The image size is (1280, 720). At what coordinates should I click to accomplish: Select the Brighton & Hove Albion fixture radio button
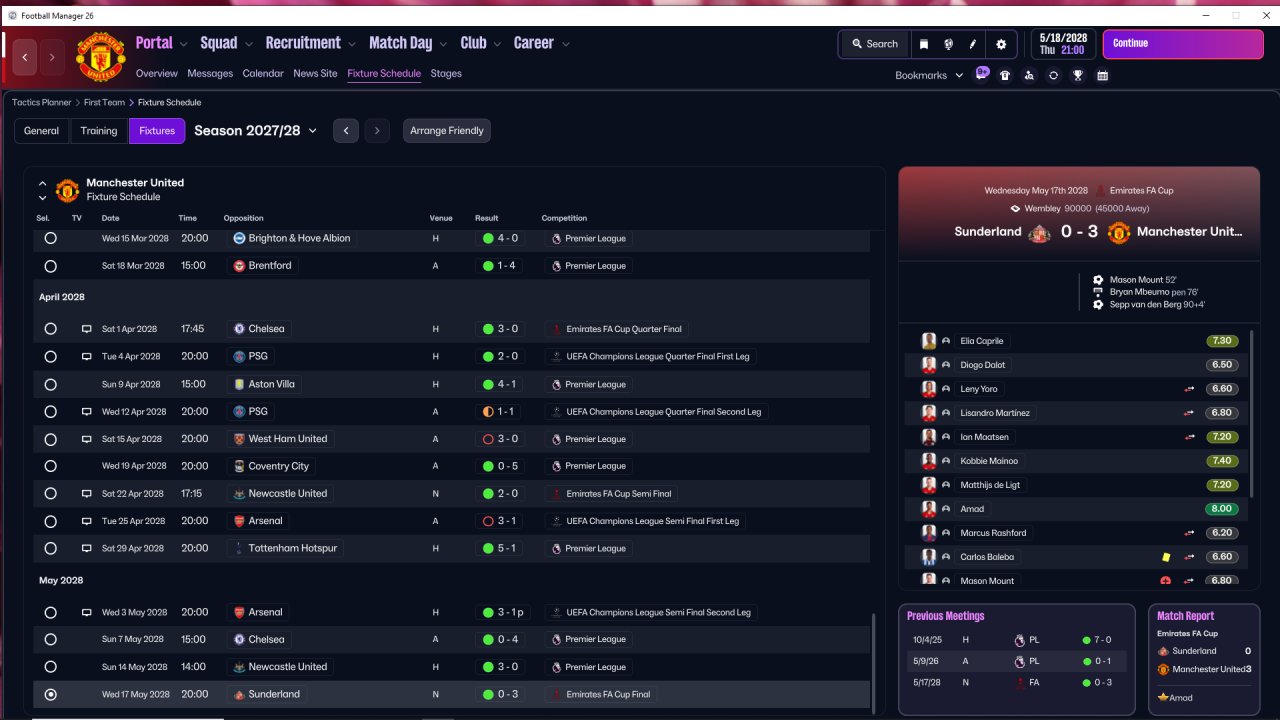pos(50,239)
